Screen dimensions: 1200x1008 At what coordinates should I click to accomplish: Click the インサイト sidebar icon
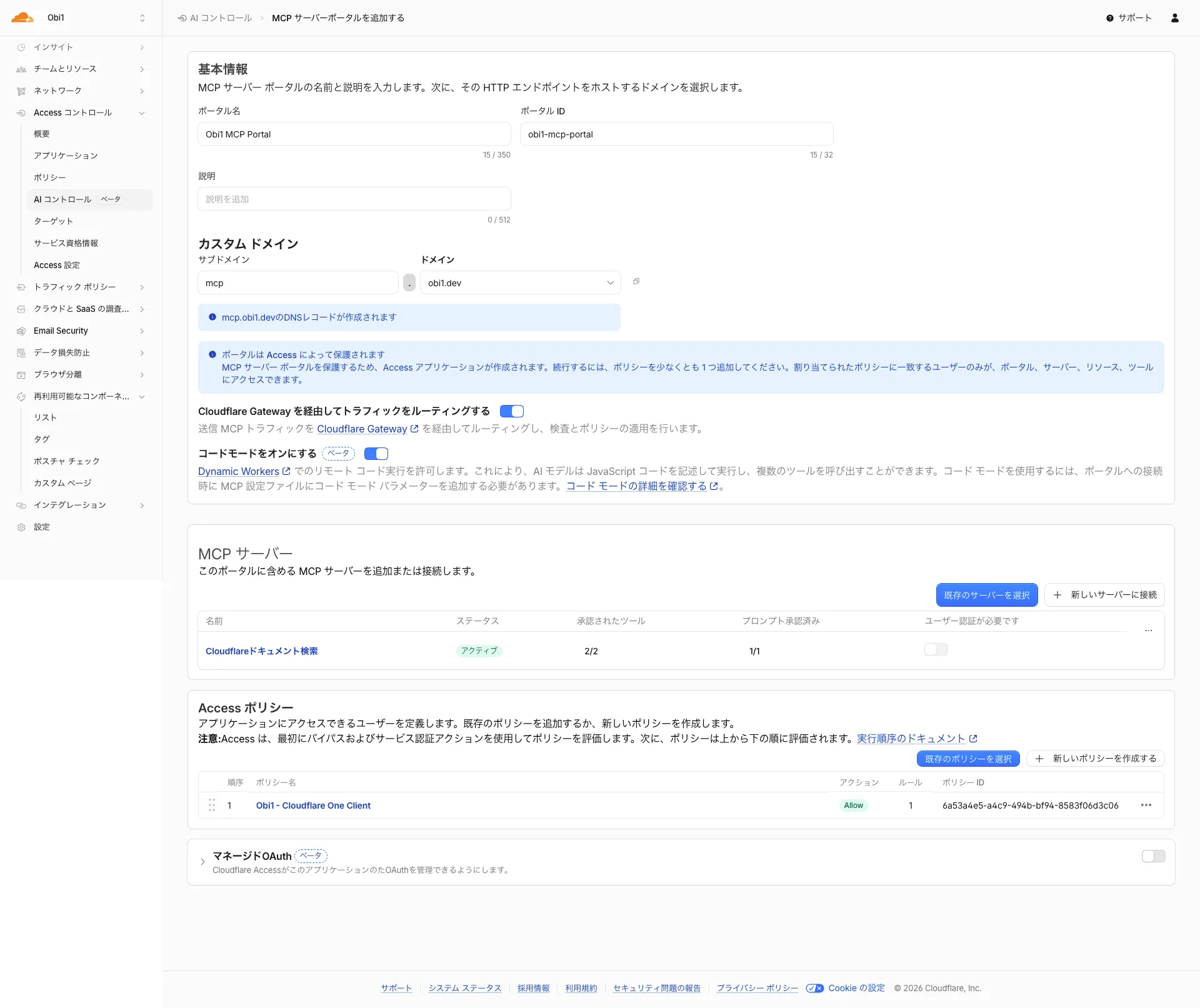pos(21,47)
